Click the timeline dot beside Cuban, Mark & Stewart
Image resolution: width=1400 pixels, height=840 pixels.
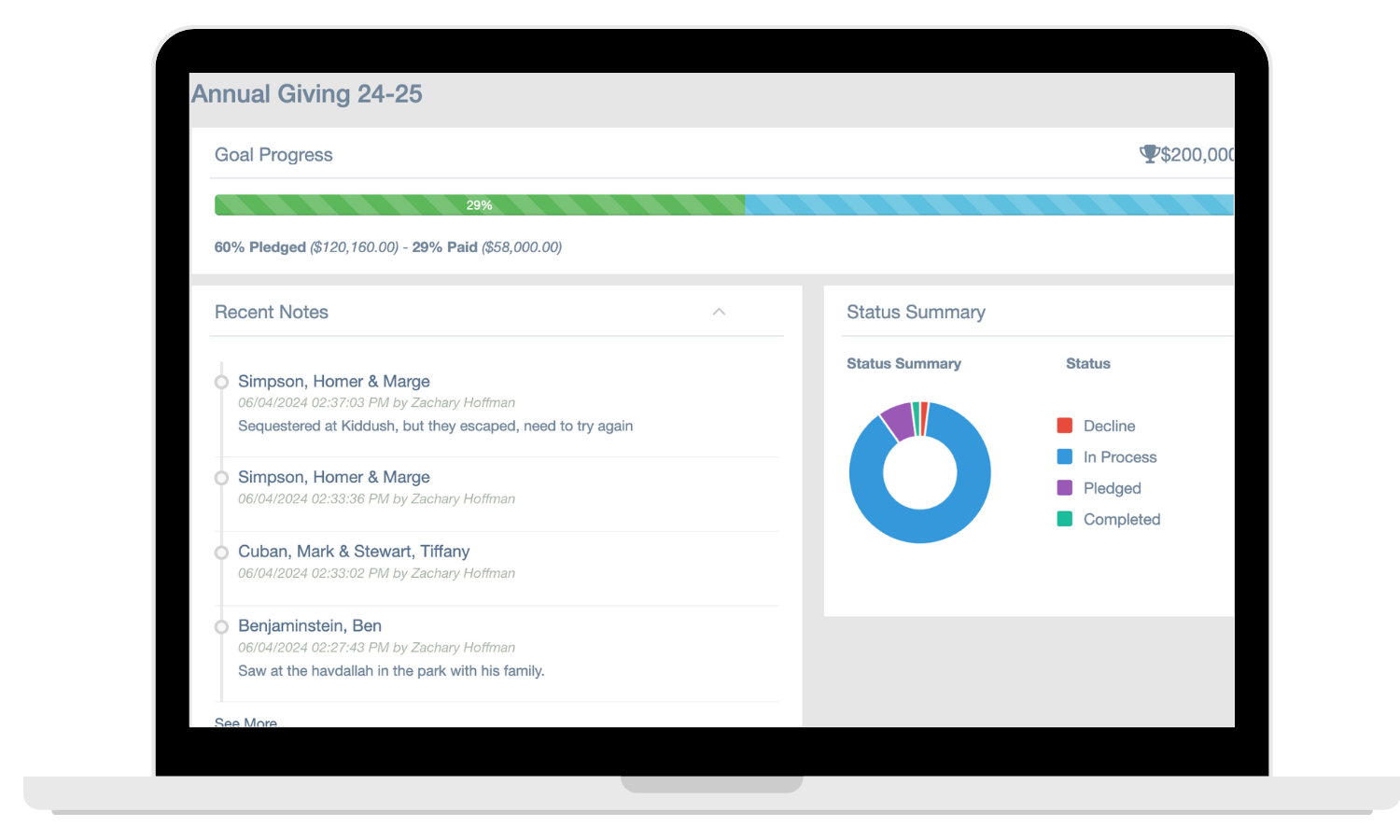coord(221,553)
